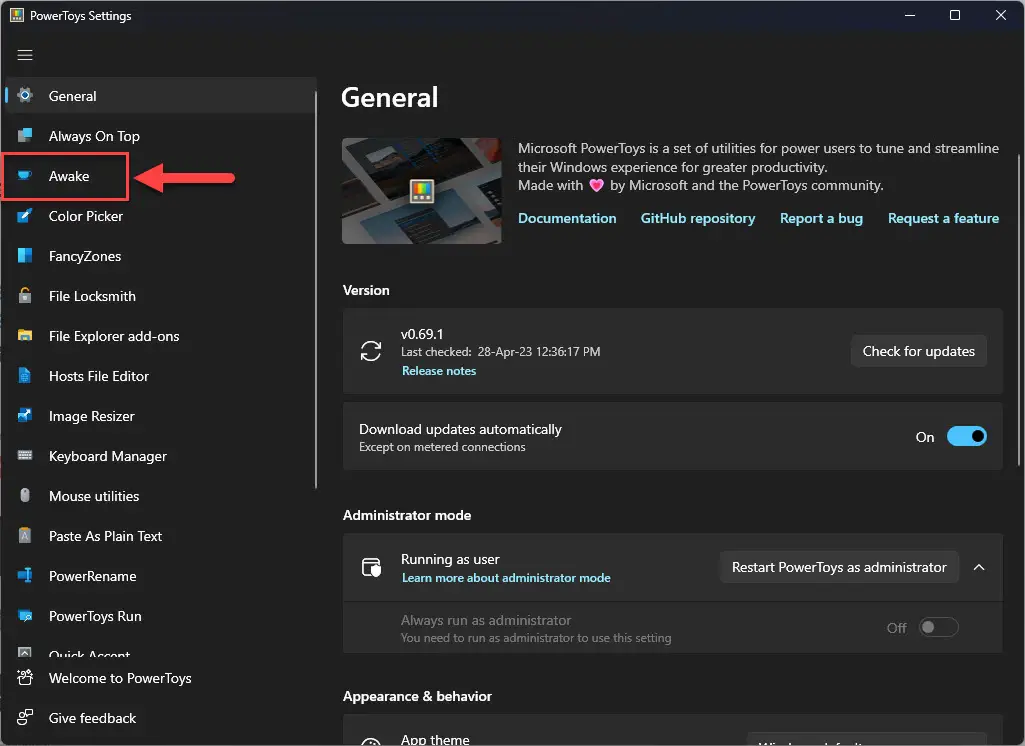Select General in the sidebar

160,95
